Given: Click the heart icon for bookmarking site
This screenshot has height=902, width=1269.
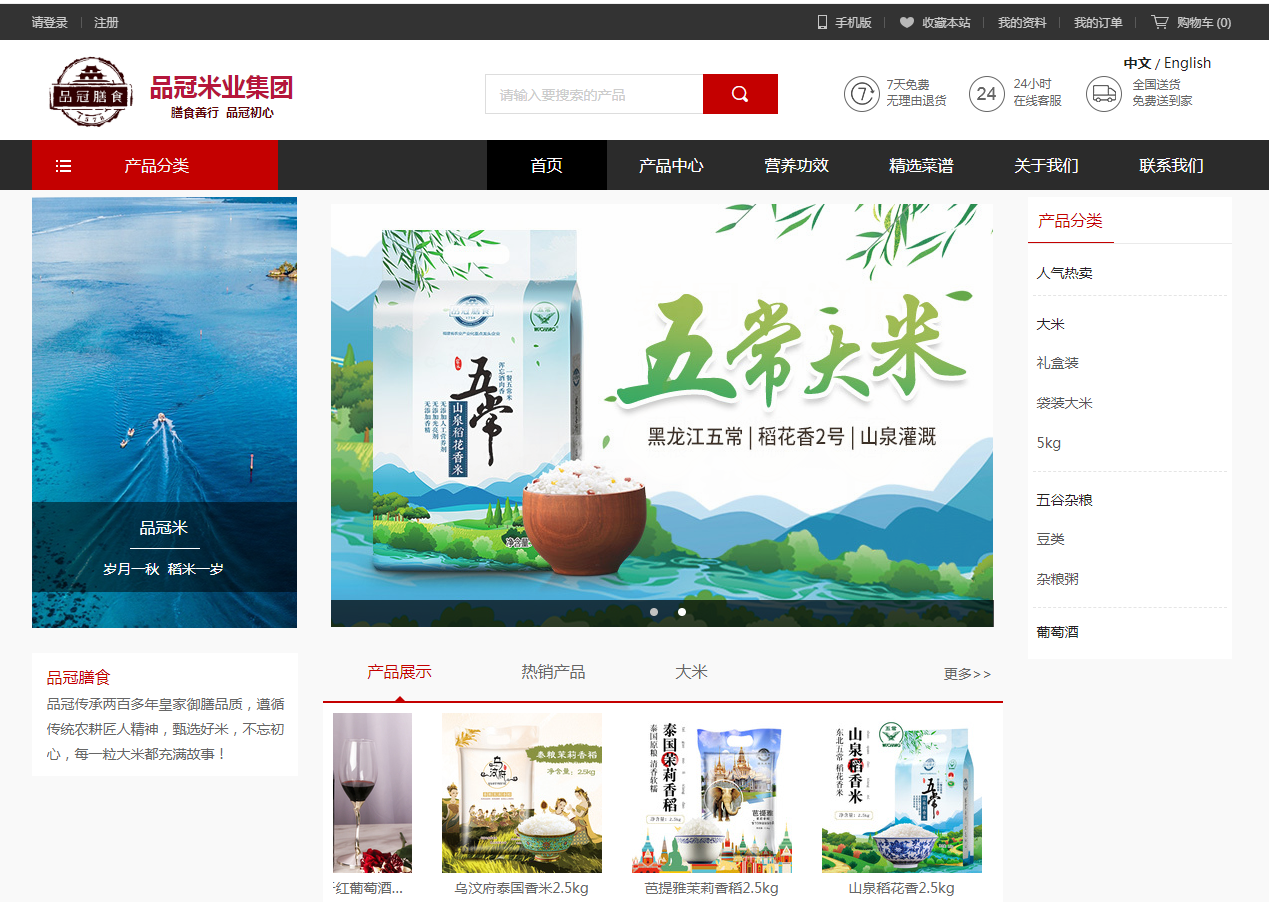Looking at the screenshot, I should (x=906, y=22).
